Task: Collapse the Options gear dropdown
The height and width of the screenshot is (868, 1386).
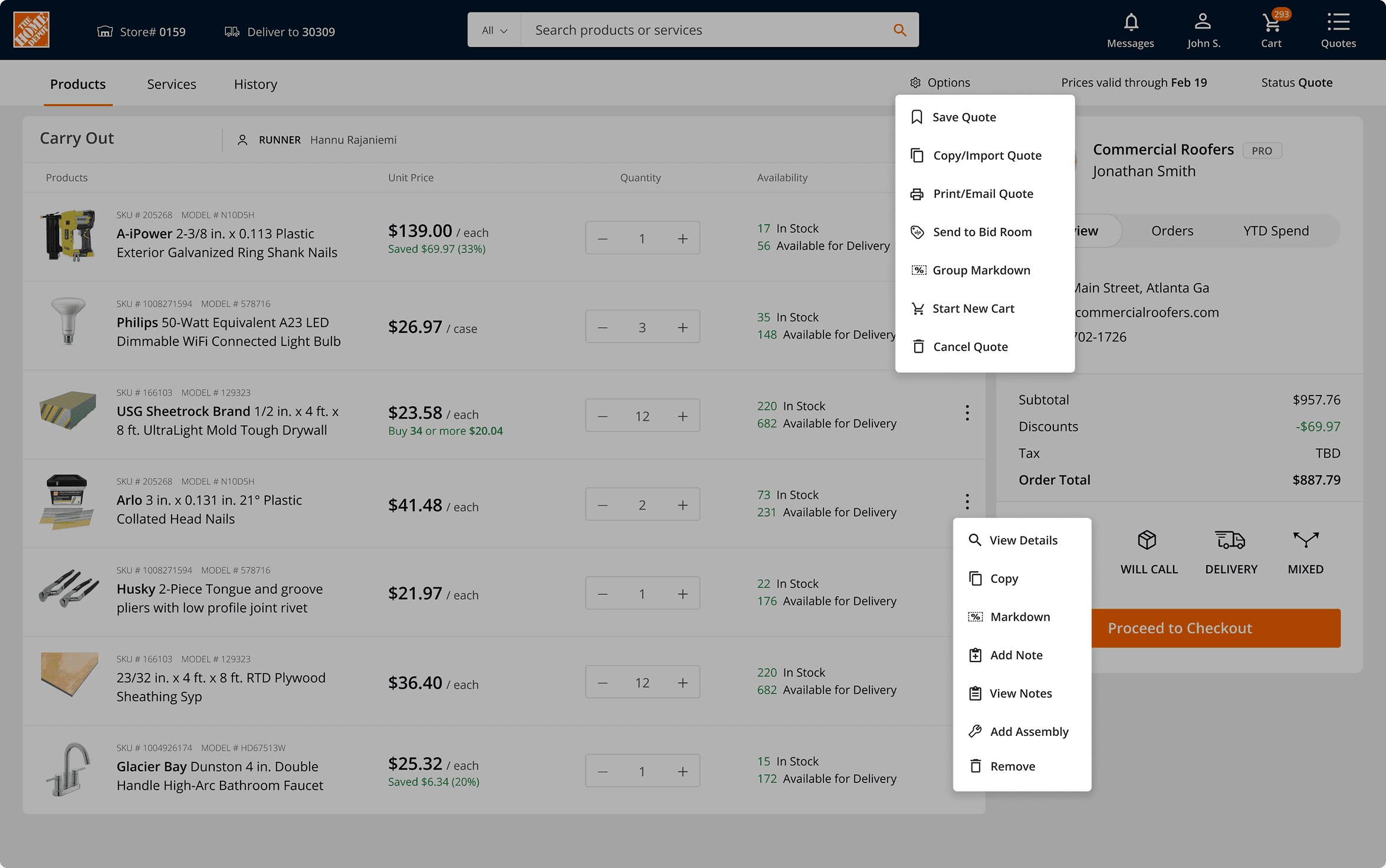Action: click(x=940, y=83)
